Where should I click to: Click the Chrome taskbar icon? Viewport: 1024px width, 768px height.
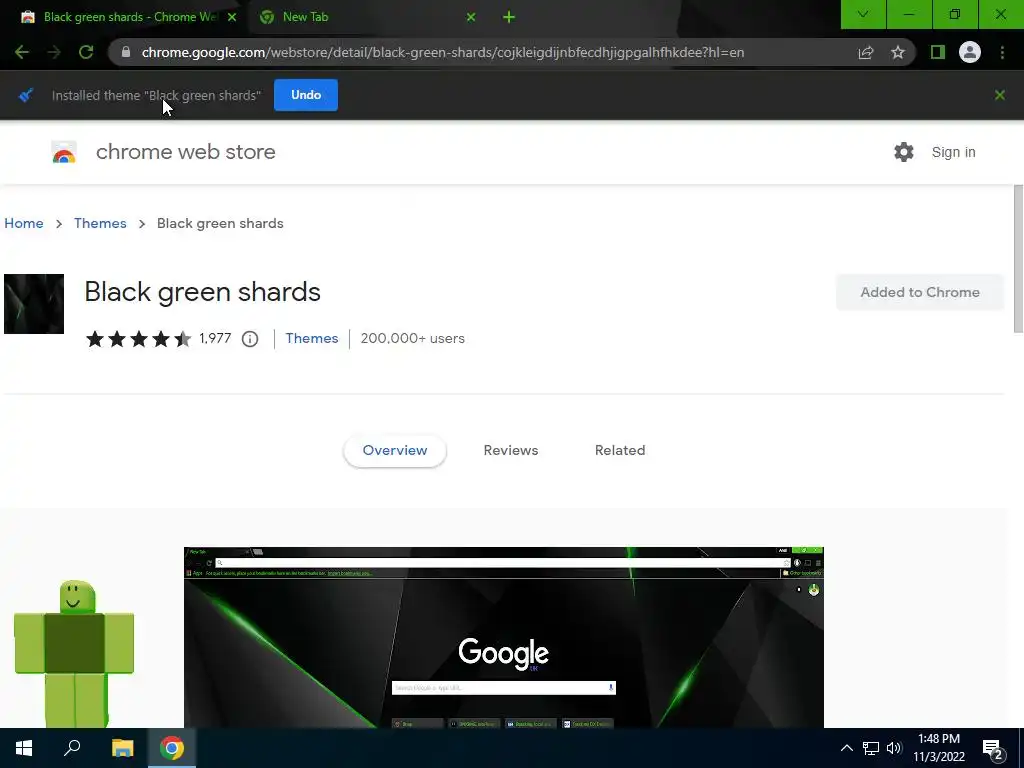click(x=172, y=748)
